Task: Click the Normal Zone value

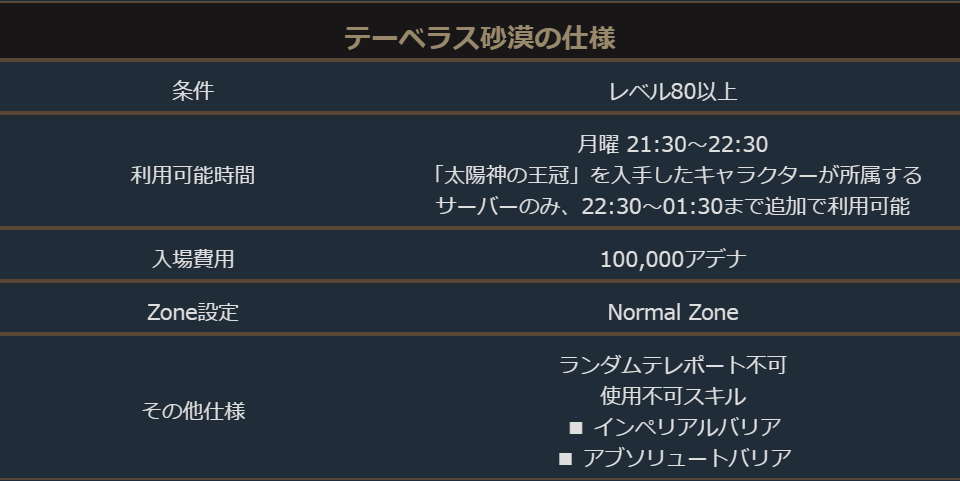Action: [673, 312]
